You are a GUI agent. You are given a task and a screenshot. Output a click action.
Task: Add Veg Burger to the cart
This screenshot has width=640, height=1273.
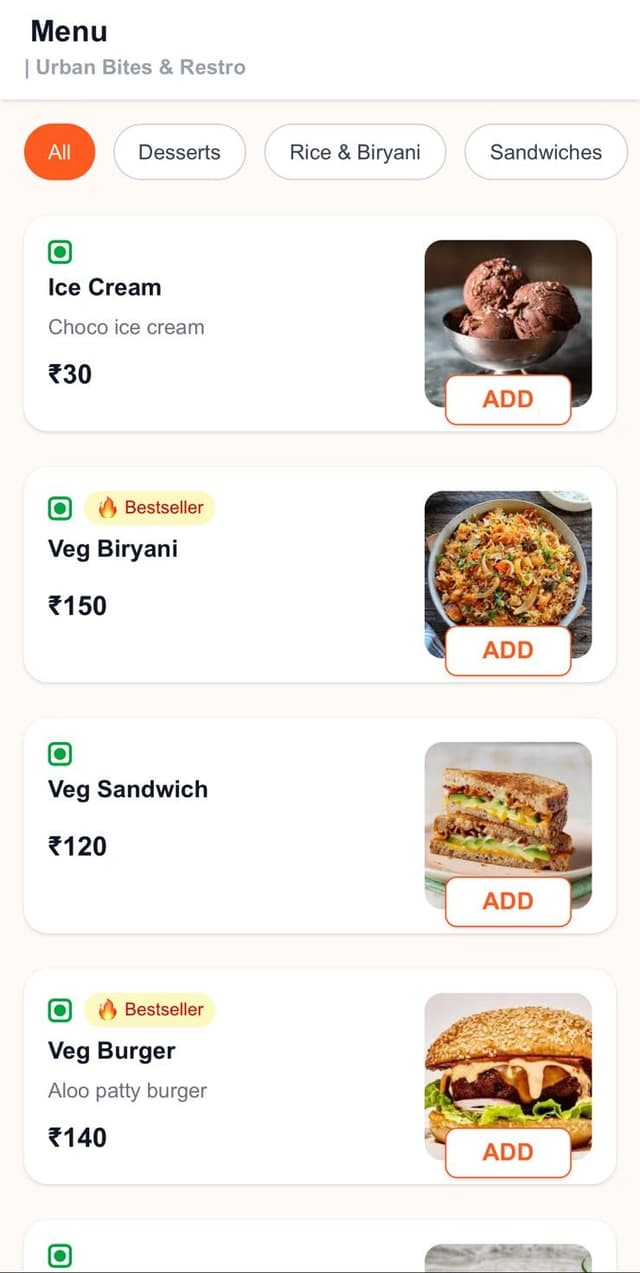point(508,1152)
